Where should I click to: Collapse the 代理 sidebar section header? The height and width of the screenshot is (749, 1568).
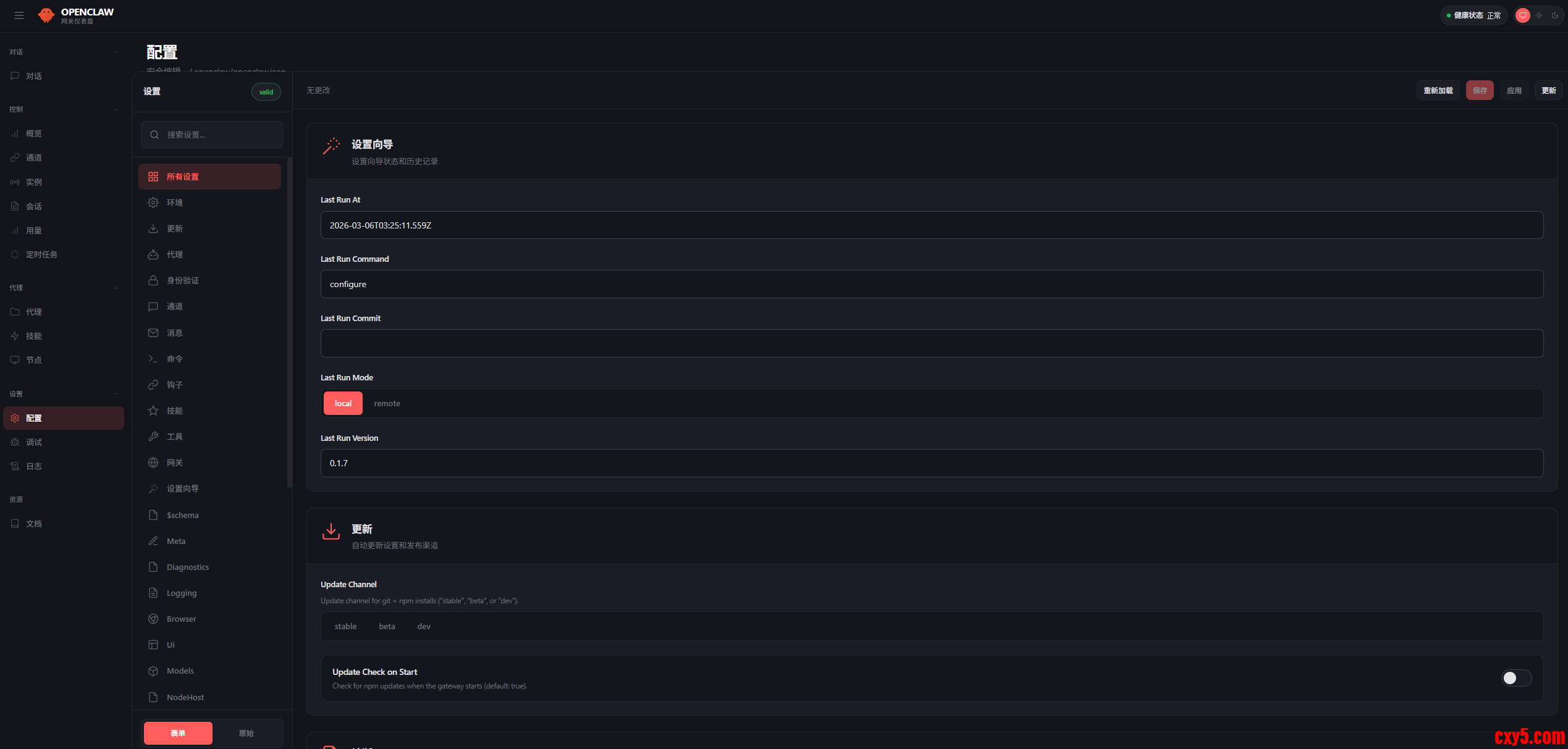tap(116, 288)
